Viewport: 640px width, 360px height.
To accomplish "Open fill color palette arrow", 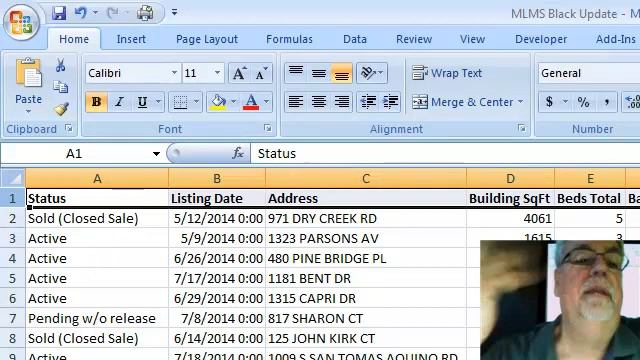I will point(233,102).
